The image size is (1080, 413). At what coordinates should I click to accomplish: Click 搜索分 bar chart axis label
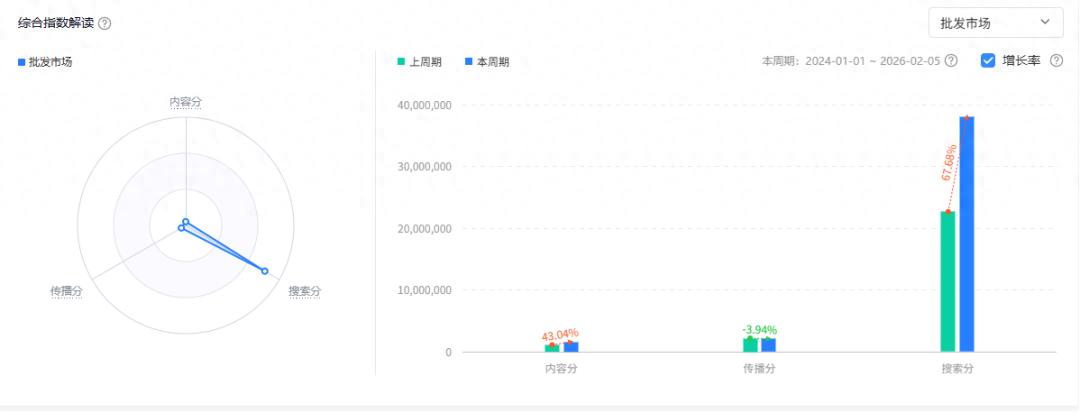click(958, 368)
